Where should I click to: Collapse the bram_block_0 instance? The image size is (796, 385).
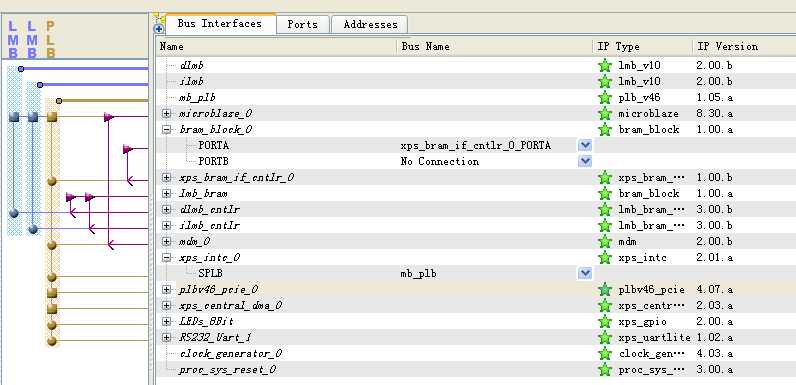167,130
